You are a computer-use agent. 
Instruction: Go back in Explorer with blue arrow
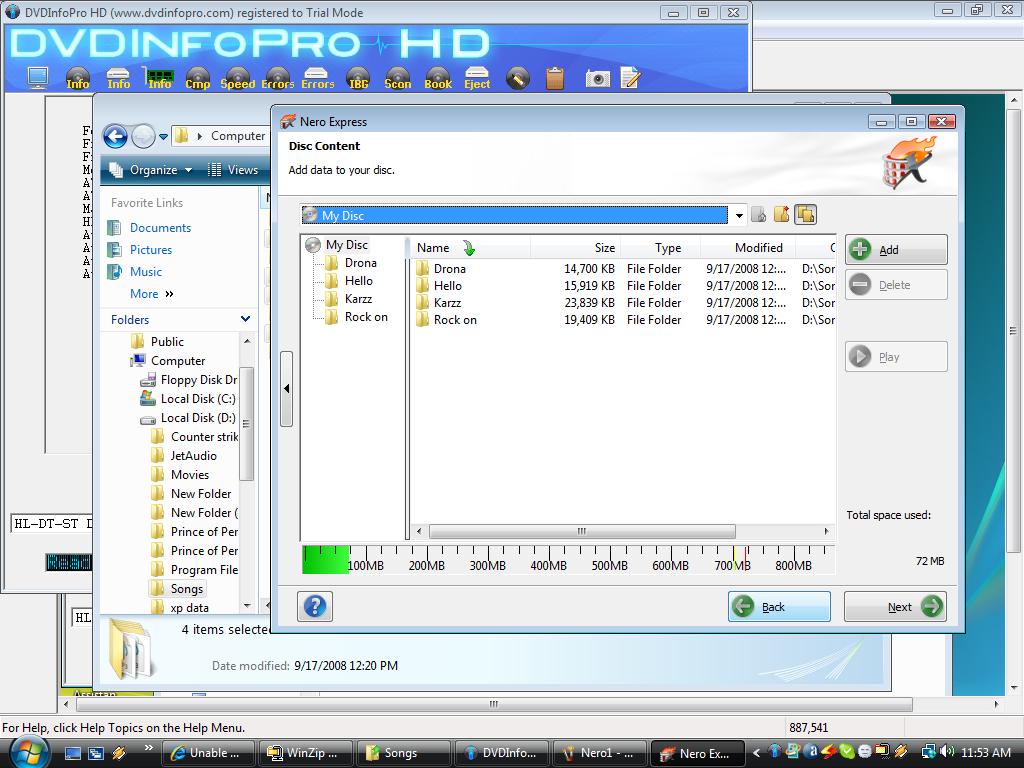pos(116,136)
